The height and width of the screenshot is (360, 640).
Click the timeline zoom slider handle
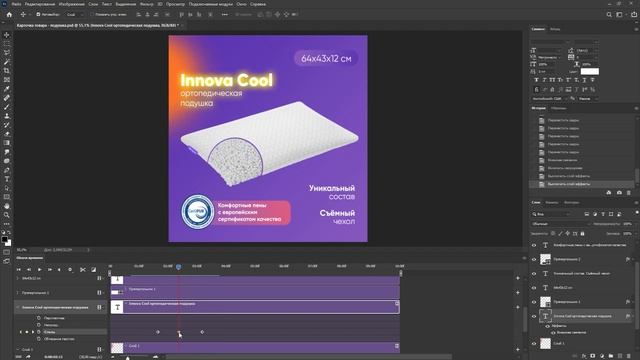pyautogui.click(x=128, y=358)
